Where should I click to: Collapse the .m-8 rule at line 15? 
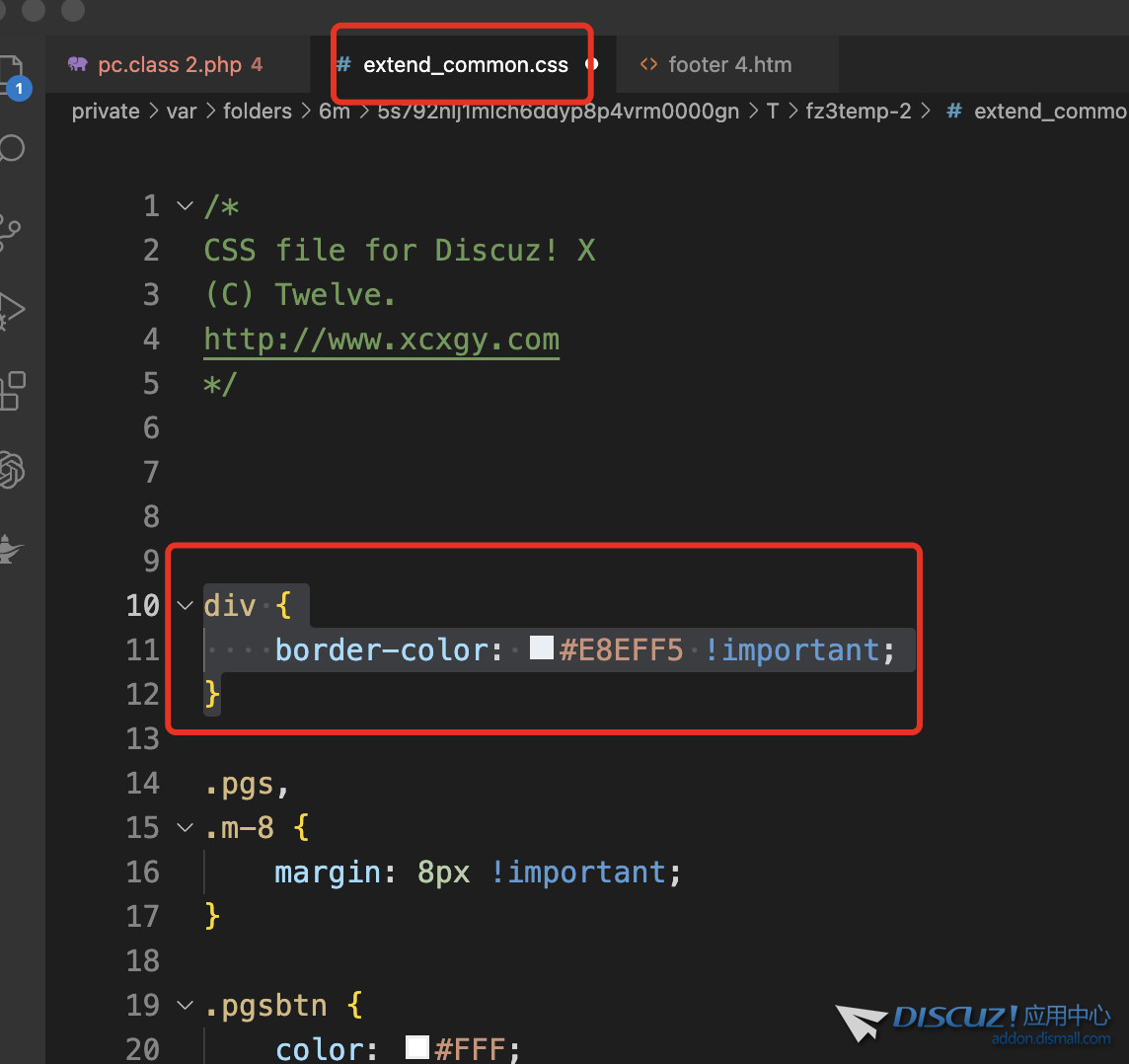pos(185,827)
